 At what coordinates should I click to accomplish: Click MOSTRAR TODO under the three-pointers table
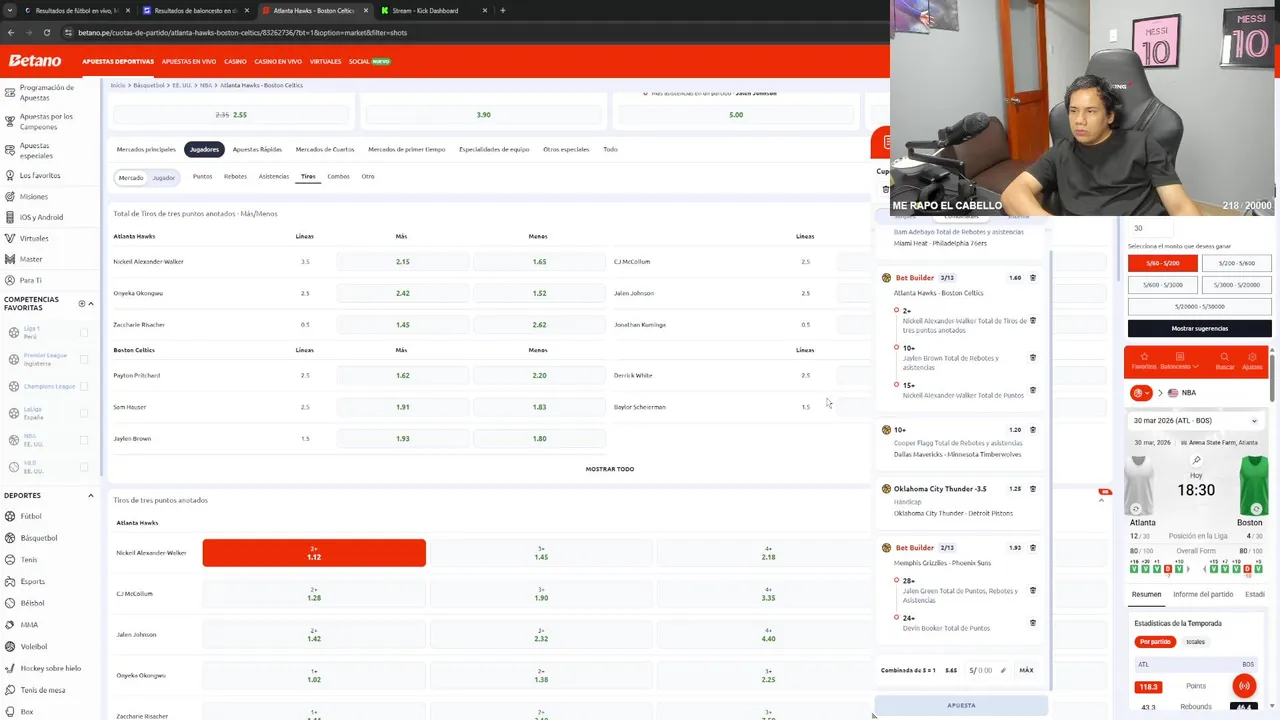(610, 469)
